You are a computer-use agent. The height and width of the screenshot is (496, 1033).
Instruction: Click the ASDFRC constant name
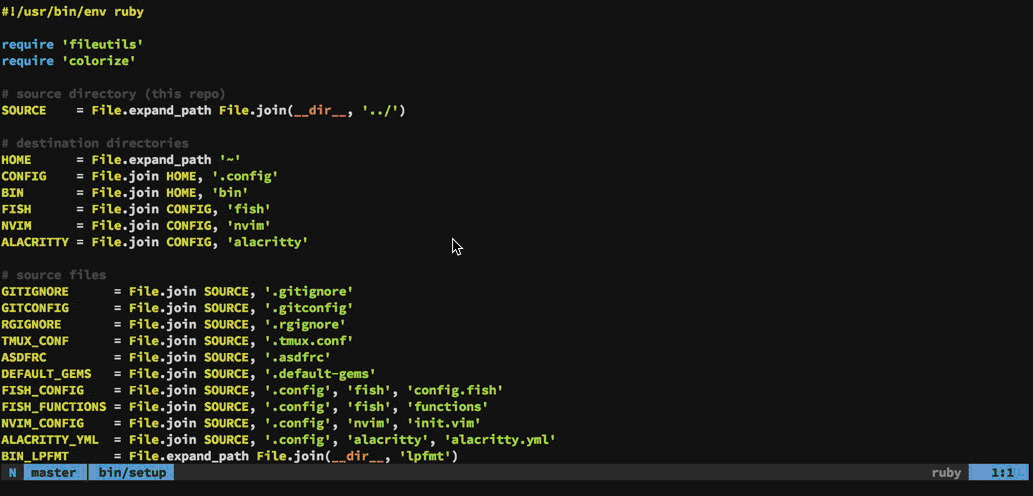coord(24,358)
